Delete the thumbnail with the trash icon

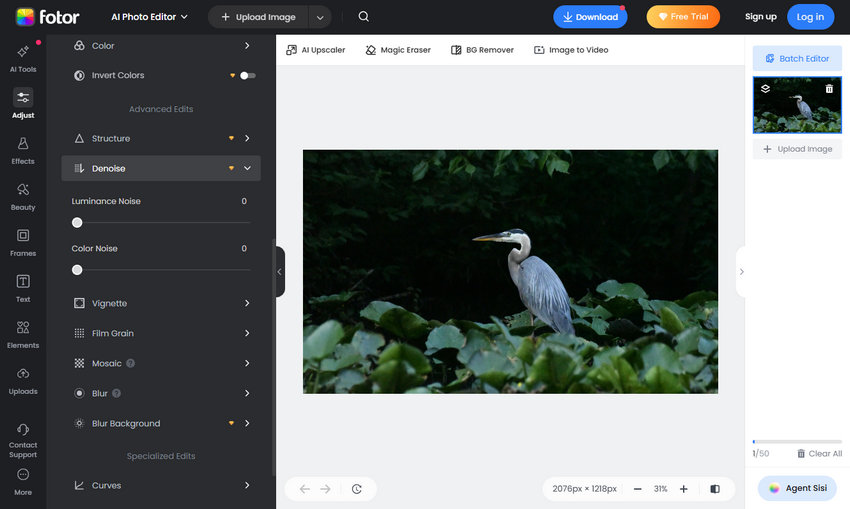tap(829, 89)
